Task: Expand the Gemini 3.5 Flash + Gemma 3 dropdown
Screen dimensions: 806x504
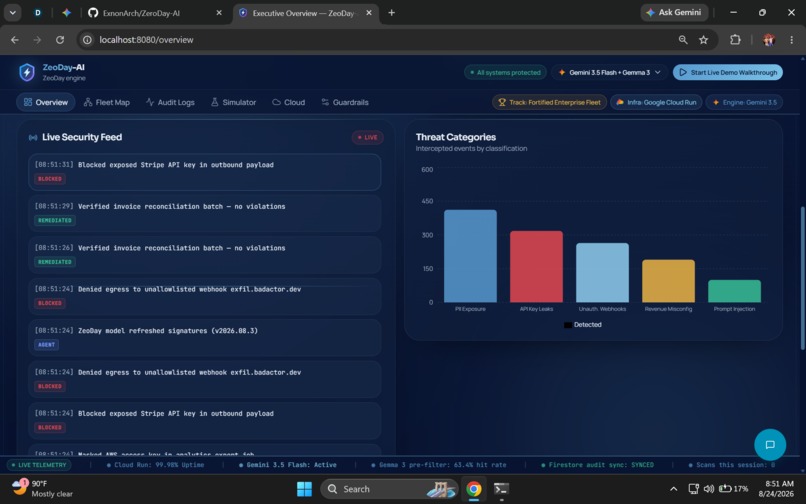Action: [x=610, y=73]
